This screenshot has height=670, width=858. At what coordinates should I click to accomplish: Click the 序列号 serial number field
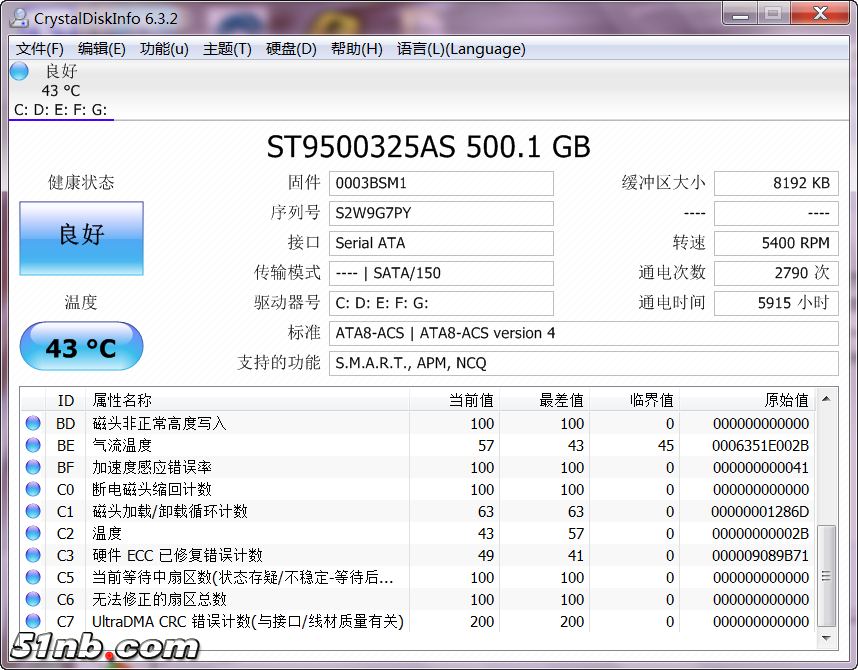pyautogui.click(x=443, y=213)
